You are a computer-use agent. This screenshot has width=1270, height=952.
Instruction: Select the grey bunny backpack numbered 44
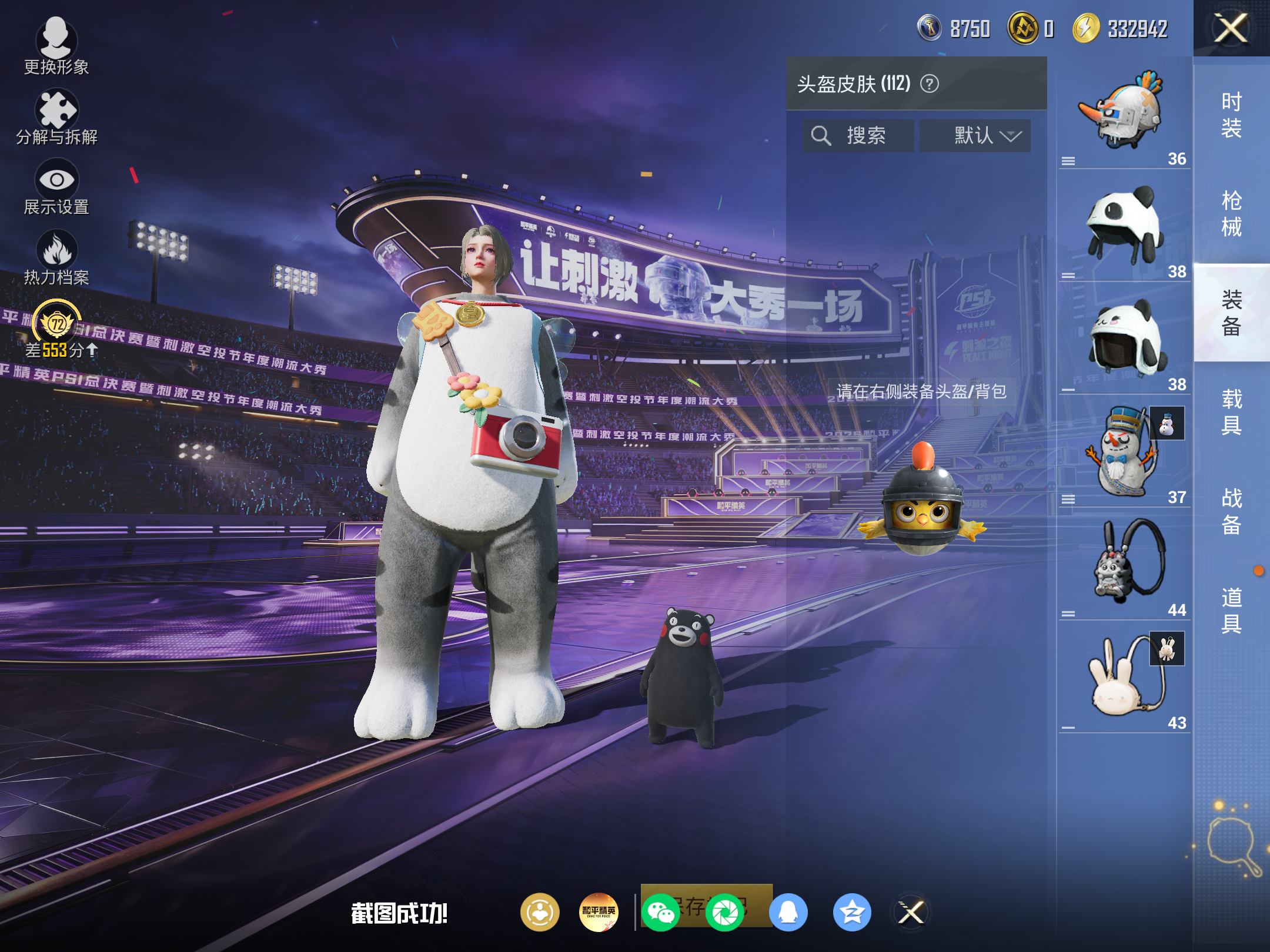point(1124,564)
